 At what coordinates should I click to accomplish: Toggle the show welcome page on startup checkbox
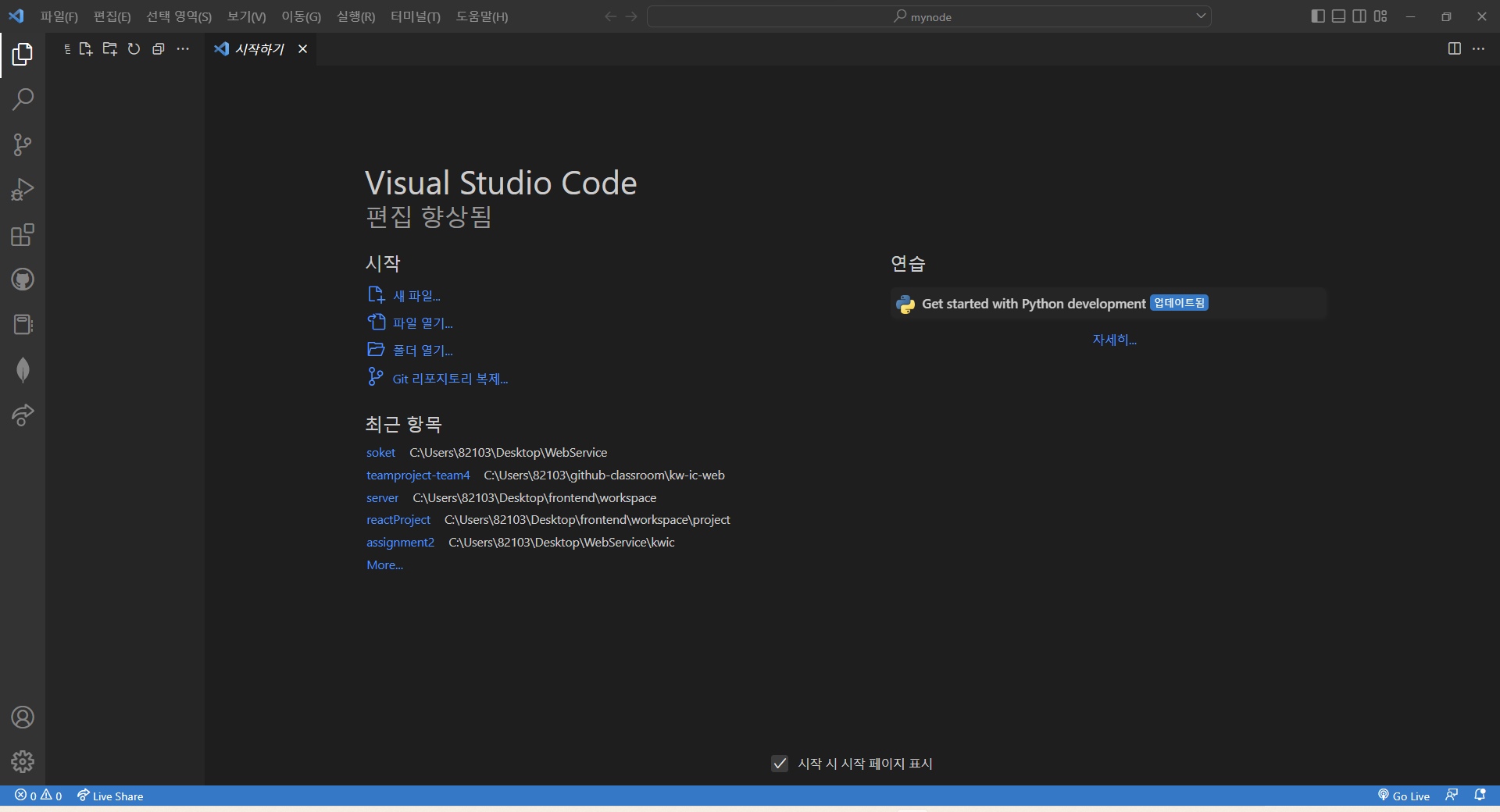pyautogui.click(x=780, y=764)
